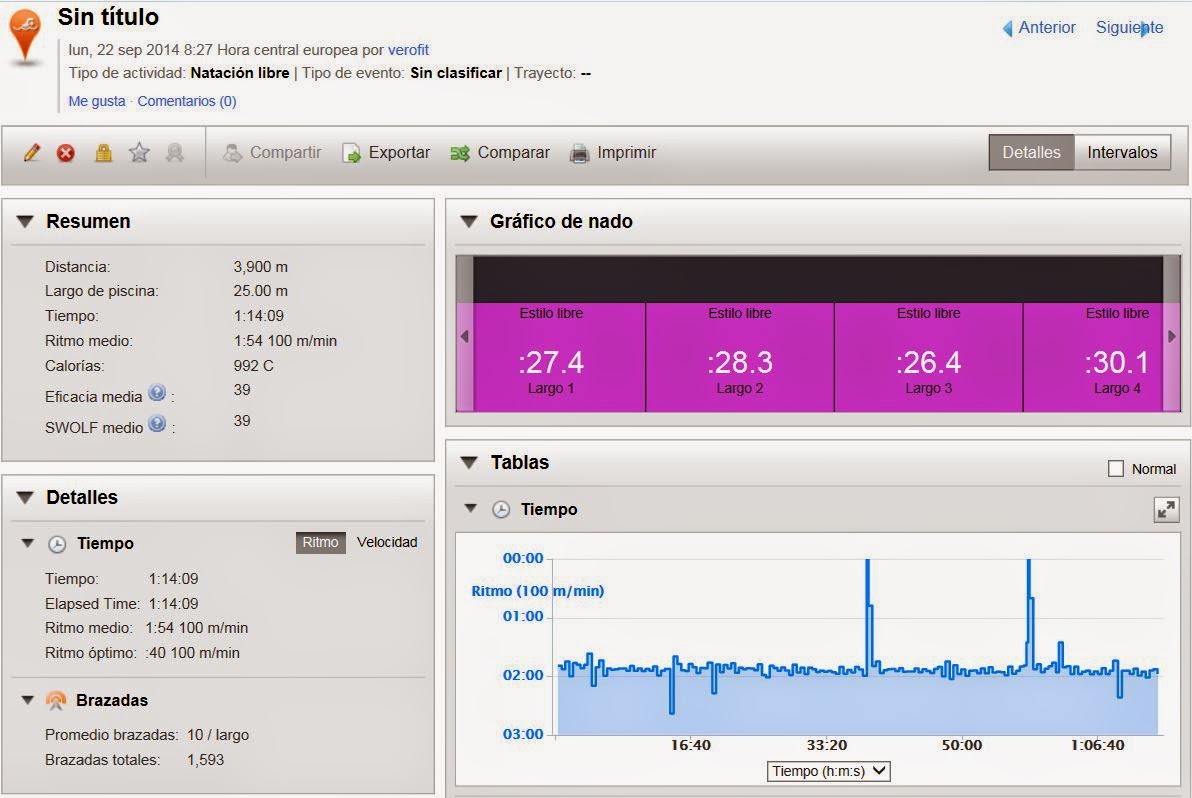Go to the Anterior activity arrow
1192x798 pixels.
tap(1007, 28)
